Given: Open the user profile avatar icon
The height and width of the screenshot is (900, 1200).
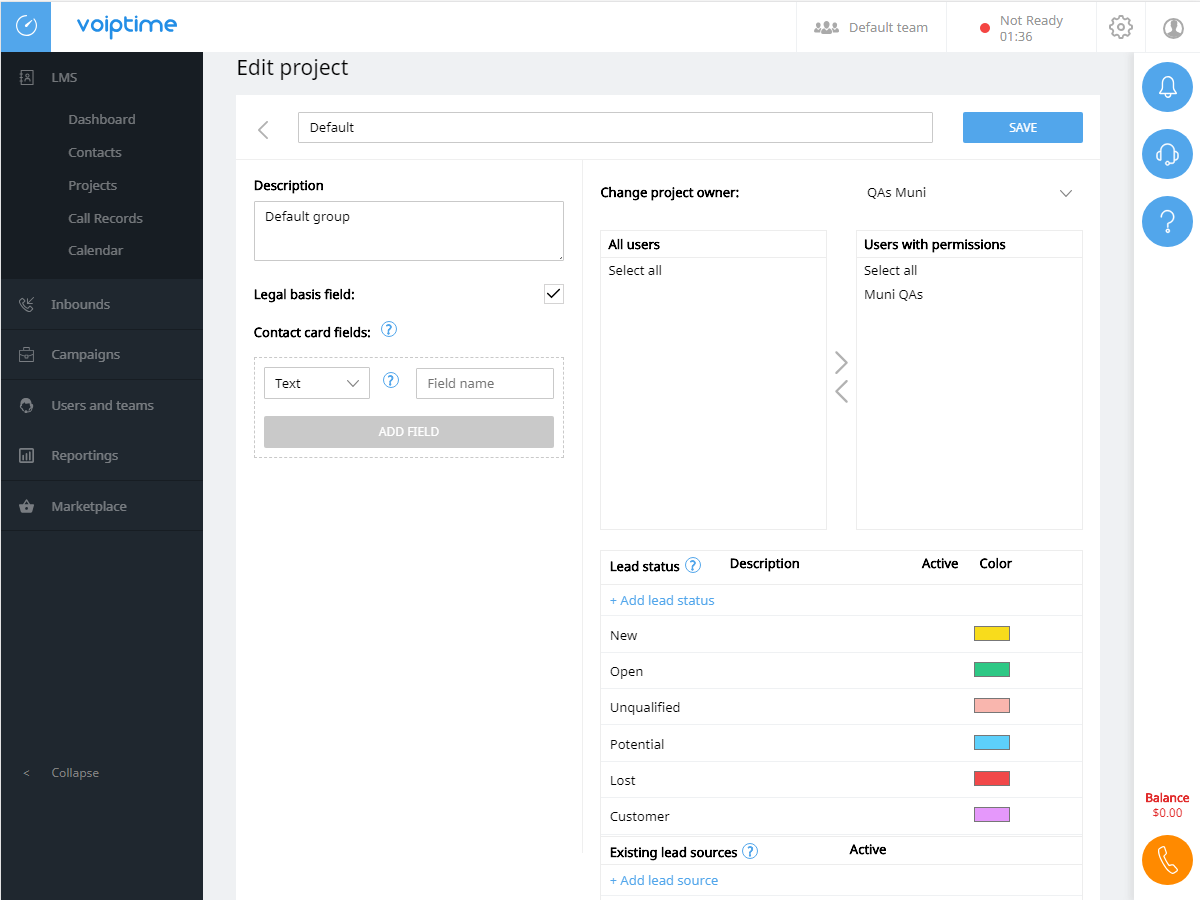Looking at the screenshot, I should point(1173,28).
